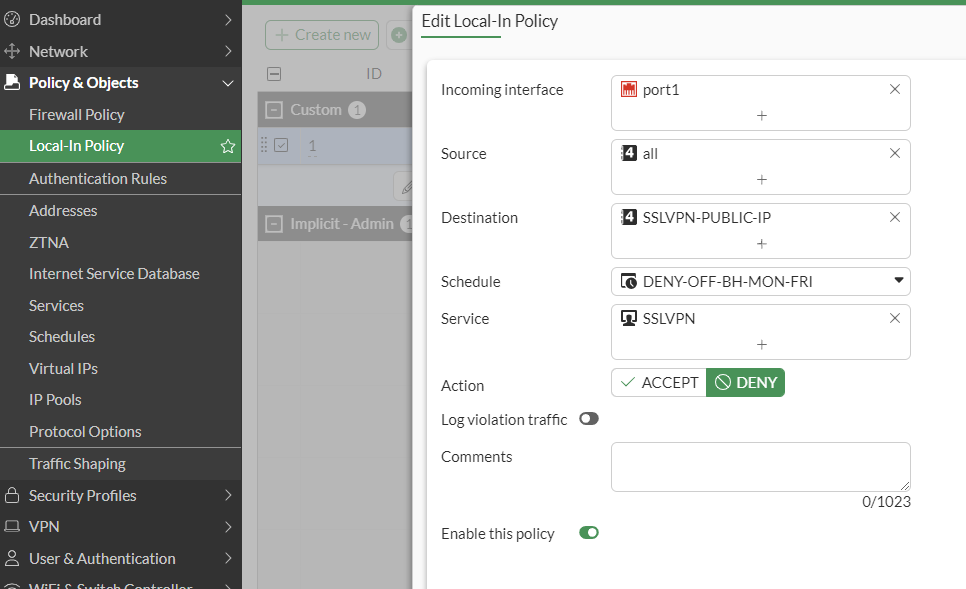
Task: Click the Create new button
Action: coord(322,35)
